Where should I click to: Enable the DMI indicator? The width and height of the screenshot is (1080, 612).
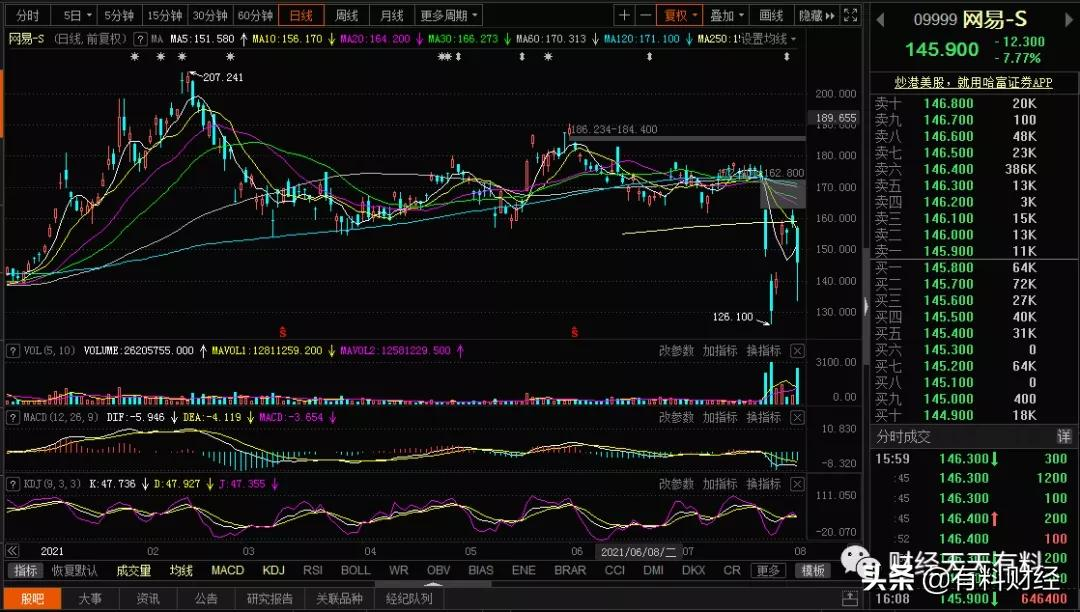[x=654, y=571]
